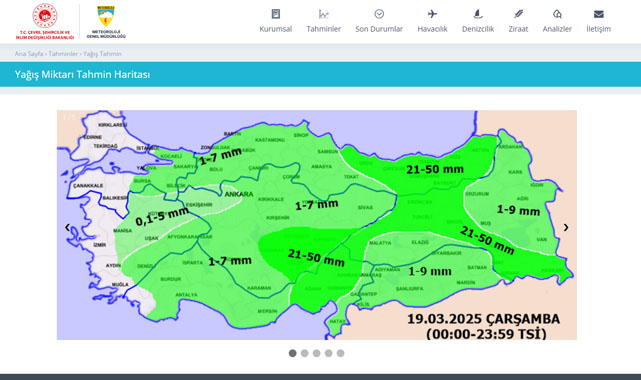Image resolution: width=641 pixels, height=380 pixels.
Task: Open the Tahminler chart icon
Action: (x=323, y=14)
